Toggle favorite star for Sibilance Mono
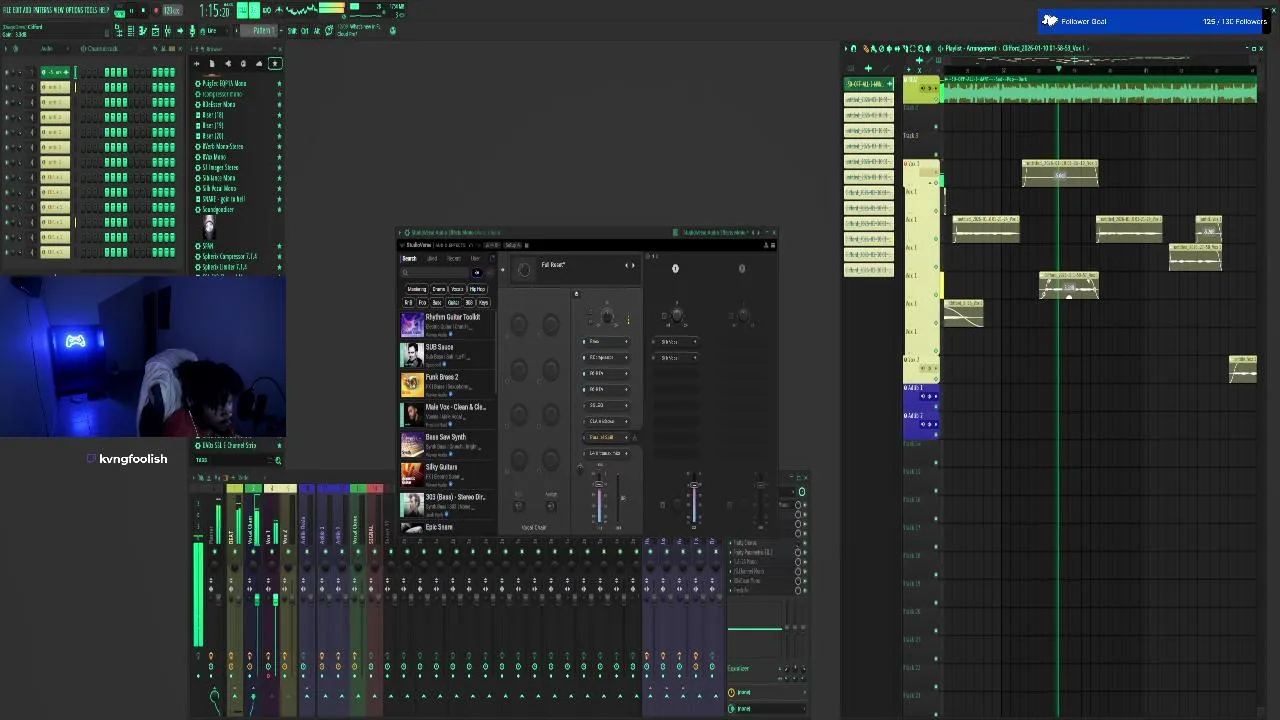This screenshot has height=720, width=1280. click(x=279, y=178)
